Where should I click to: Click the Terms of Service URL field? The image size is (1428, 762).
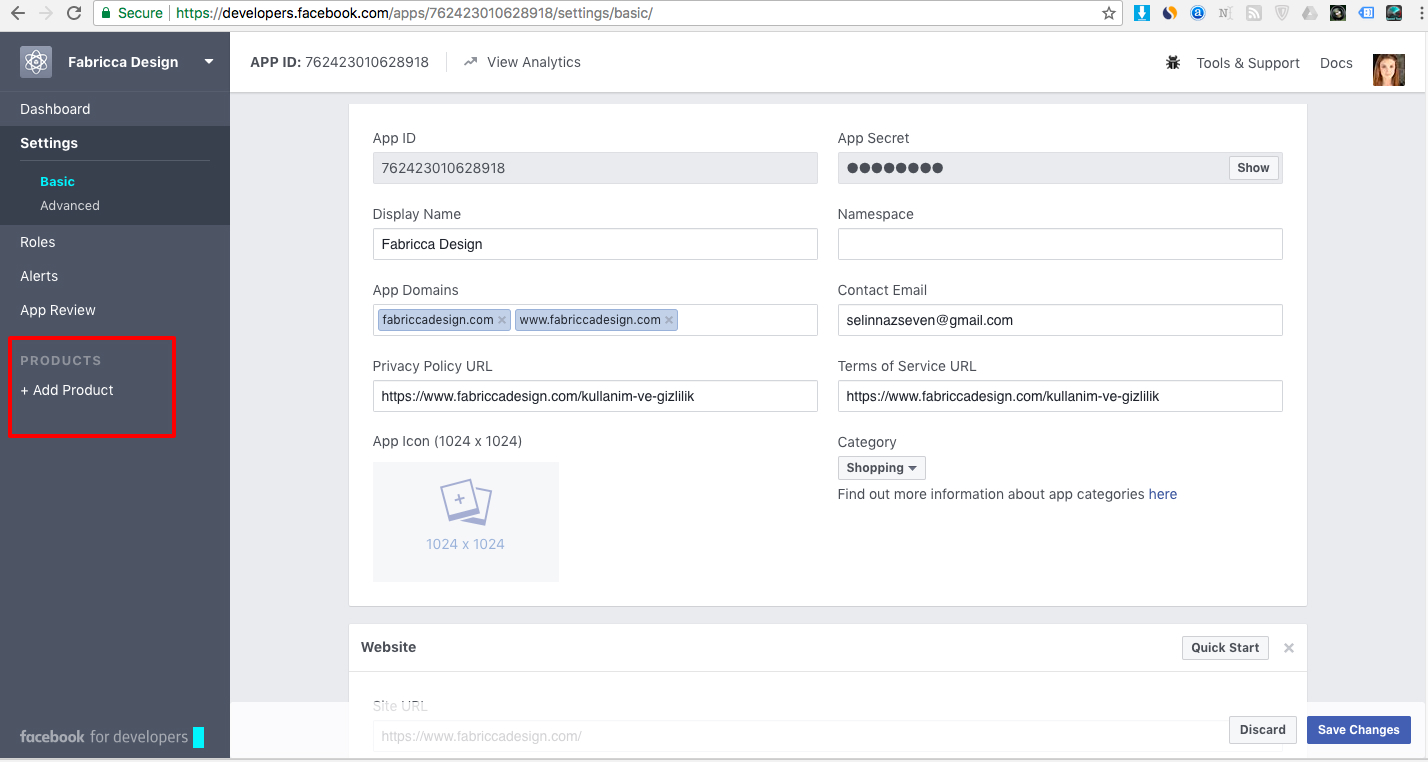1060,396
